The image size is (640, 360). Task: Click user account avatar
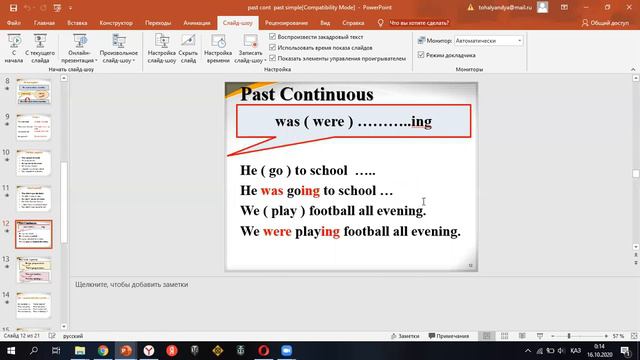pos(542,7)
